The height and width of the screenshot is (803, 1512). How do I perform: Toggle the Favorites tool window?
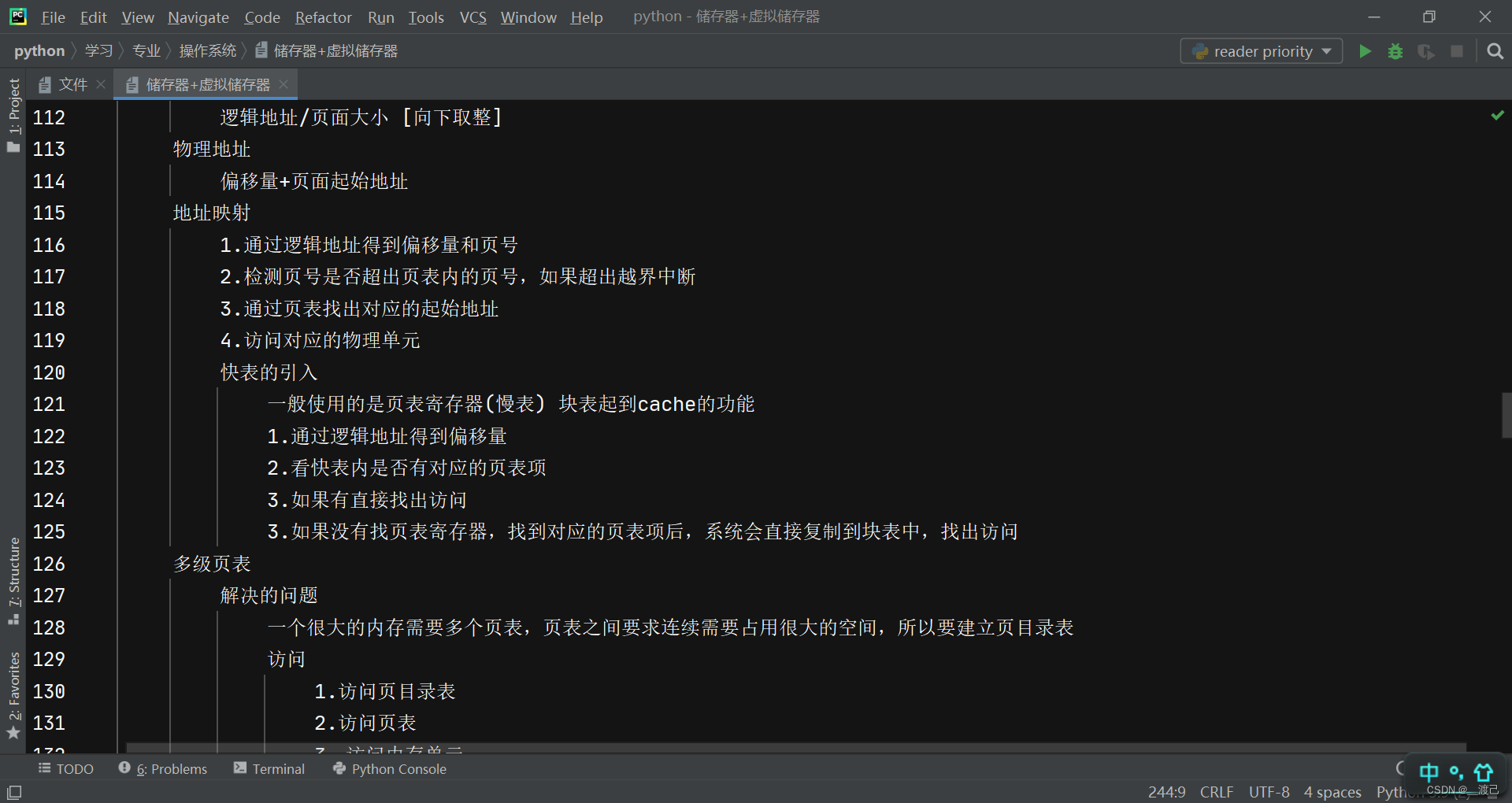[x=13, y=696]
